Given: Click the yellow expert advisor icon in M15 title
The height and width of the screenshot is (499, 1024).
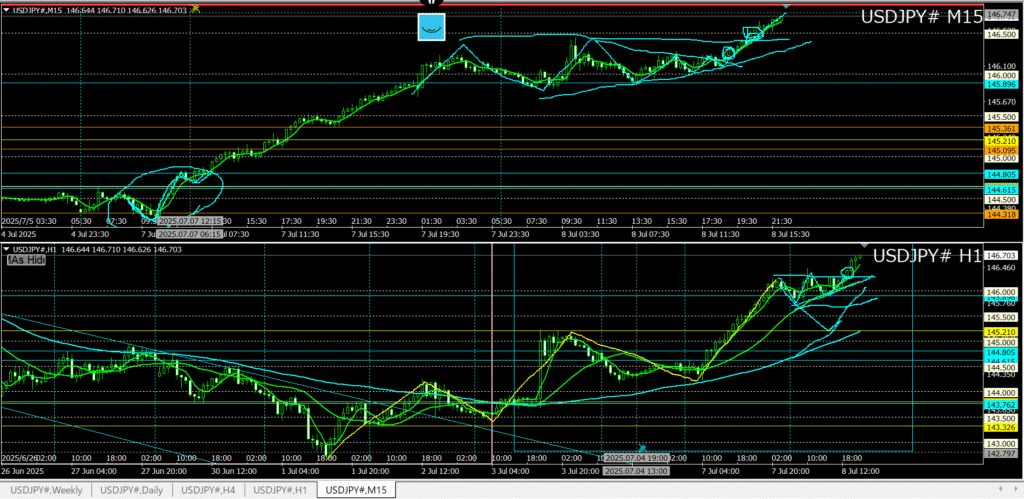Looking at the screenshot, I should coord(196,8).
